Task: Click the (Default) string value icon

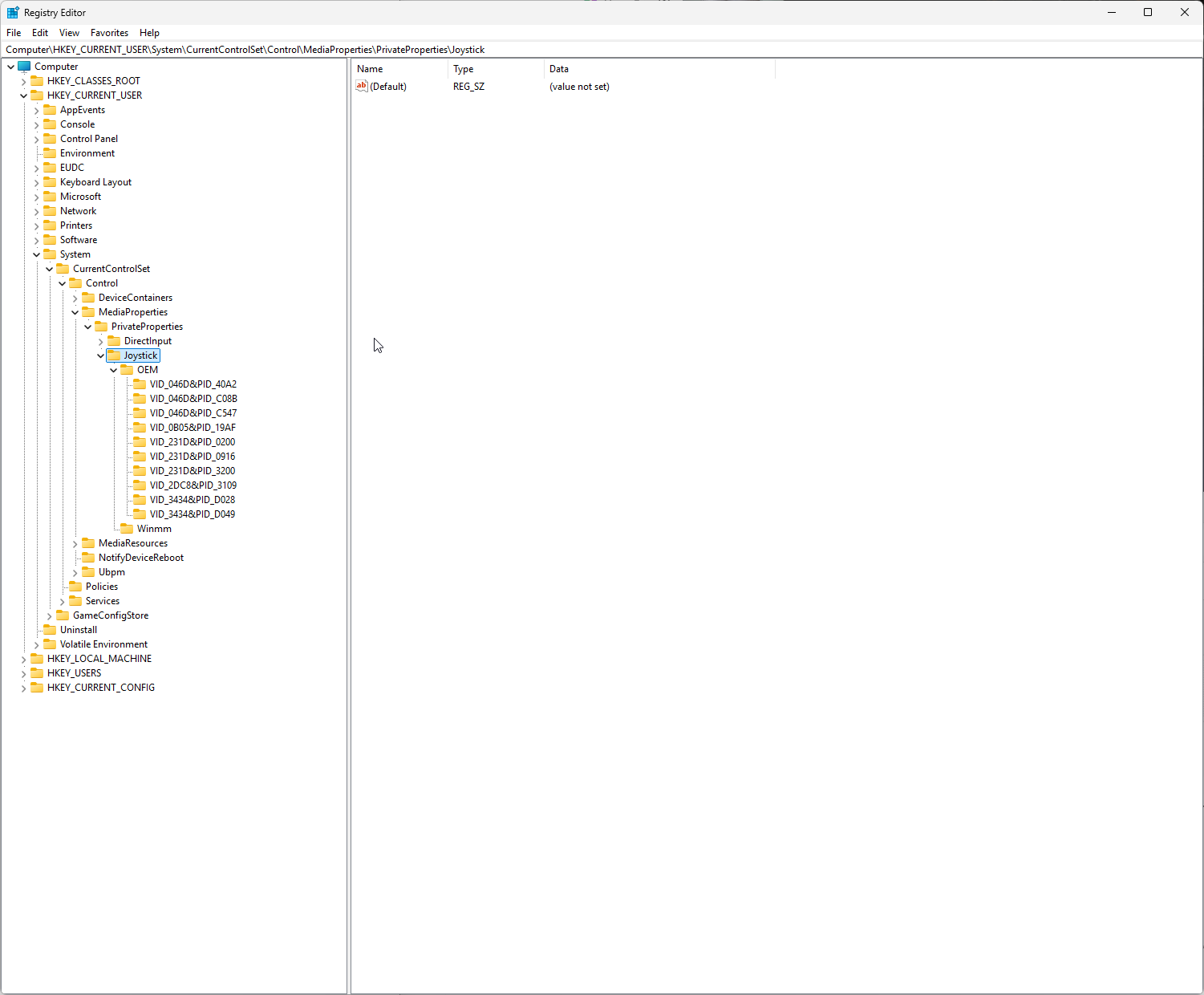Action: click(362, 87)
